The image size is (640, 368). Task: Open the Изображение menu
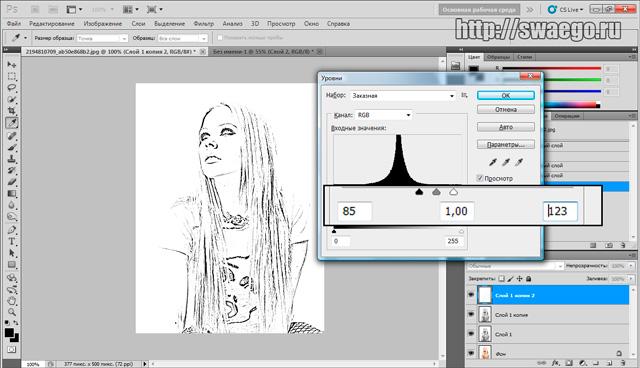pyautogui.click(x=102, y=24)
